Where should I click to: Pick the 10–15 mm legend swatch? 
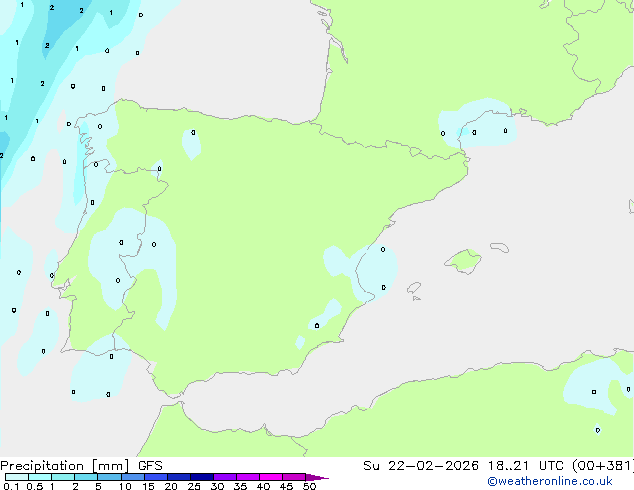132,477
